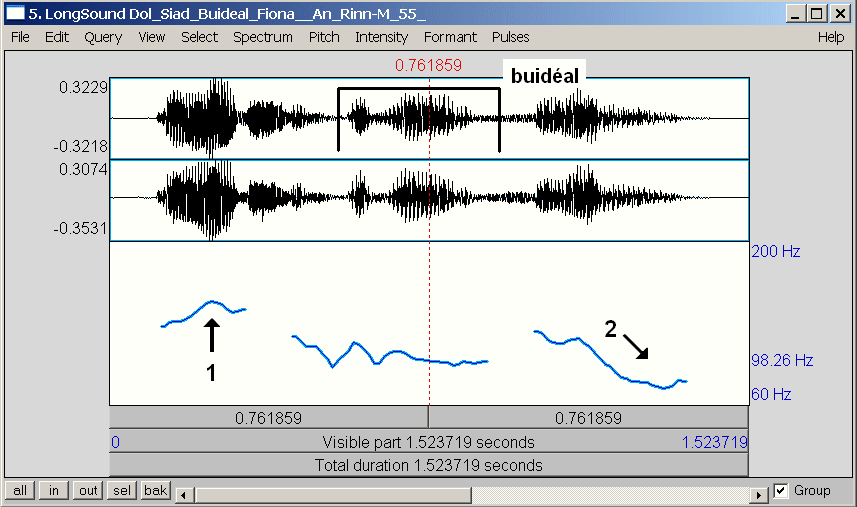Open the File menu
857x507 pixels.
[20, 37]
